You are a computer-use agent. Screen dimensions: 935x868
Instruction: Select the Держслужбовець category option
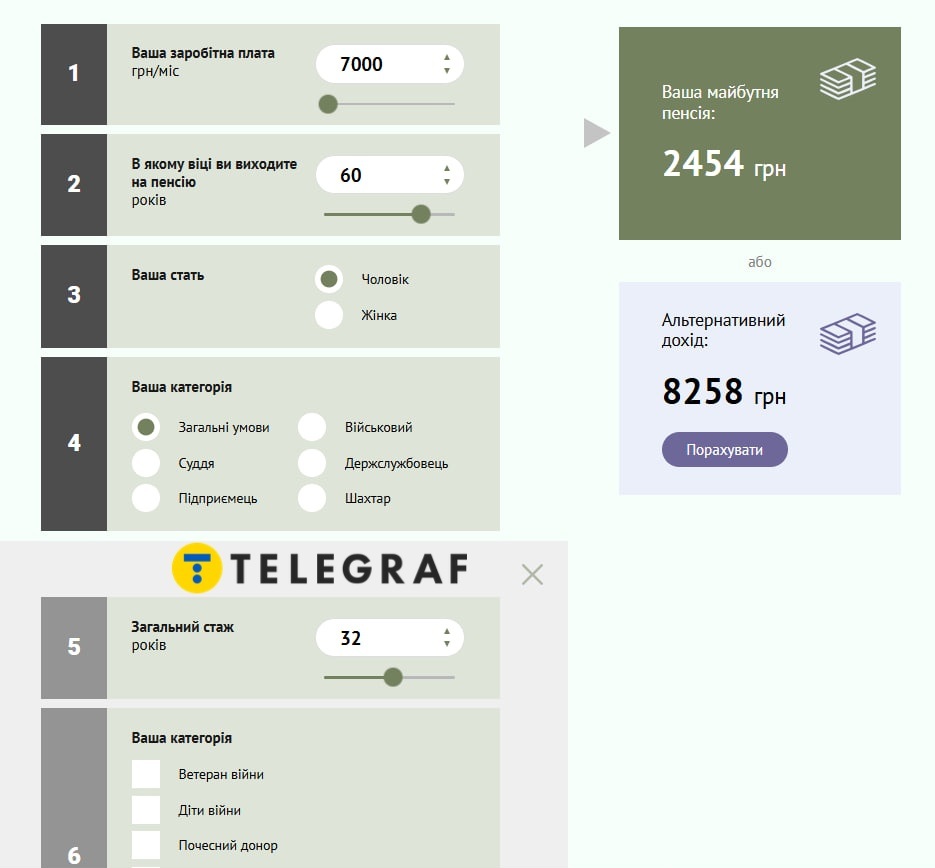tap(312, 463)
